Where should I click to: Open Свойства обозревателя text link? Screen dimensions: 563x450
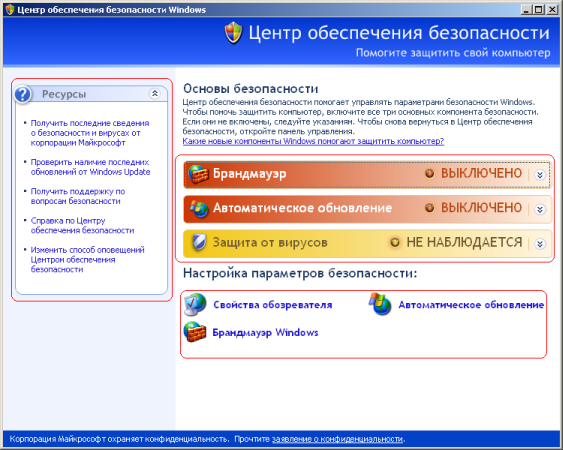[273, 305]
